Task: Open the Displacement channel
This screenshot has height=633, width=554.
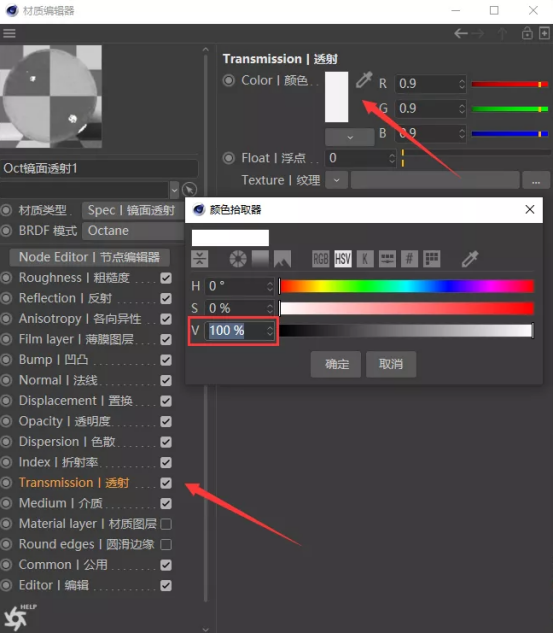Action: point(76,400)
